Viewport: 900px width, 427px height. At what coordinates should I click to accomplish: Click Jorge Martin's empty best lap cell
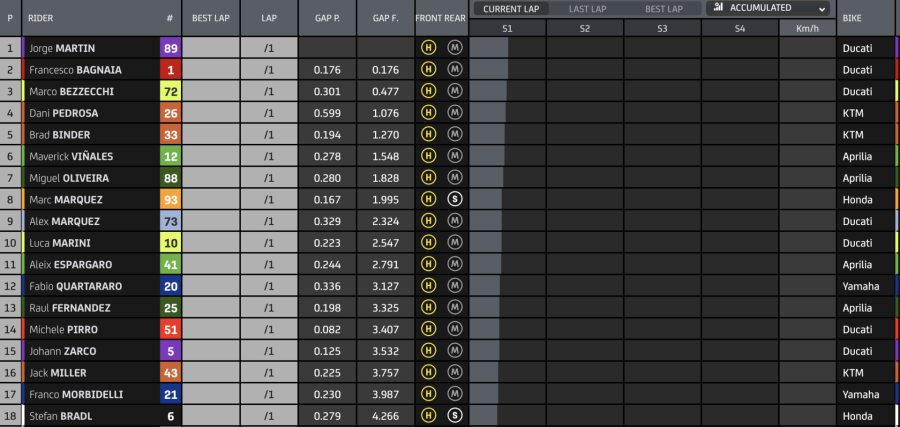coord(211,48)
